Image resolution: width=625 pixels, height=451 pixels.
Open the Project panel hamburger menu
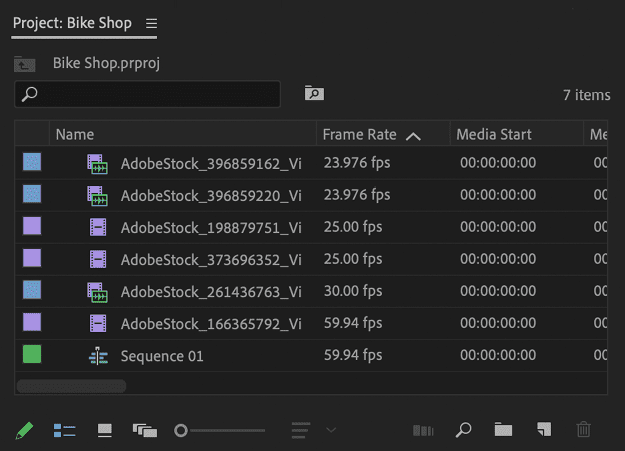point(151,24)
